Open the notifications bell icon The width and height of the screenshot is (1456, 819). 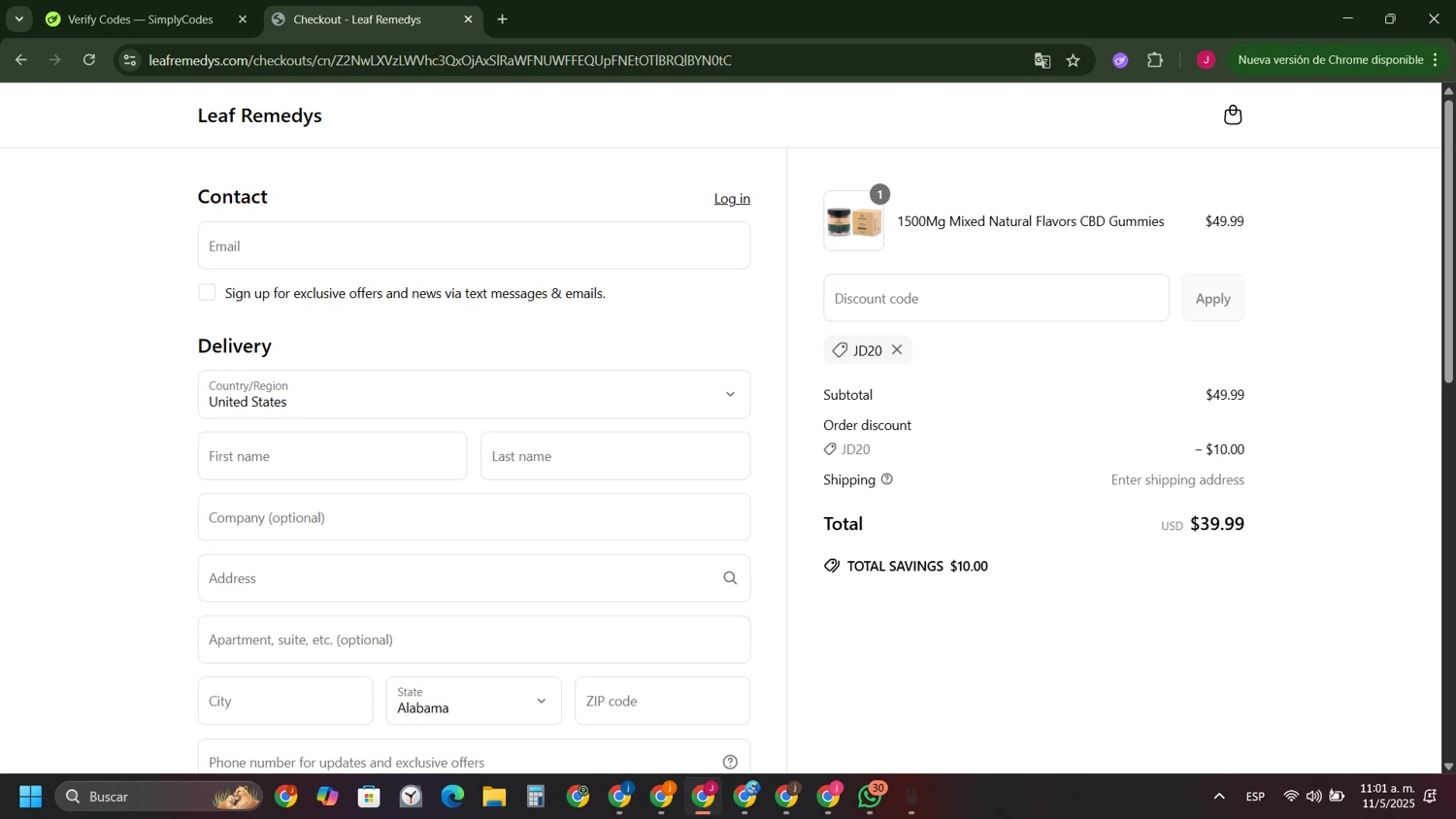click(x=1431, y=797)
